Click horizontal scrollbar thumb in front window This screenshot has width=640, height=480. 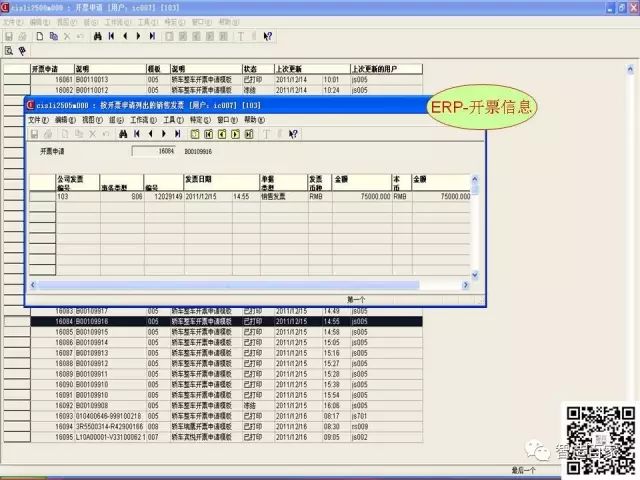(x=229, y=285)
